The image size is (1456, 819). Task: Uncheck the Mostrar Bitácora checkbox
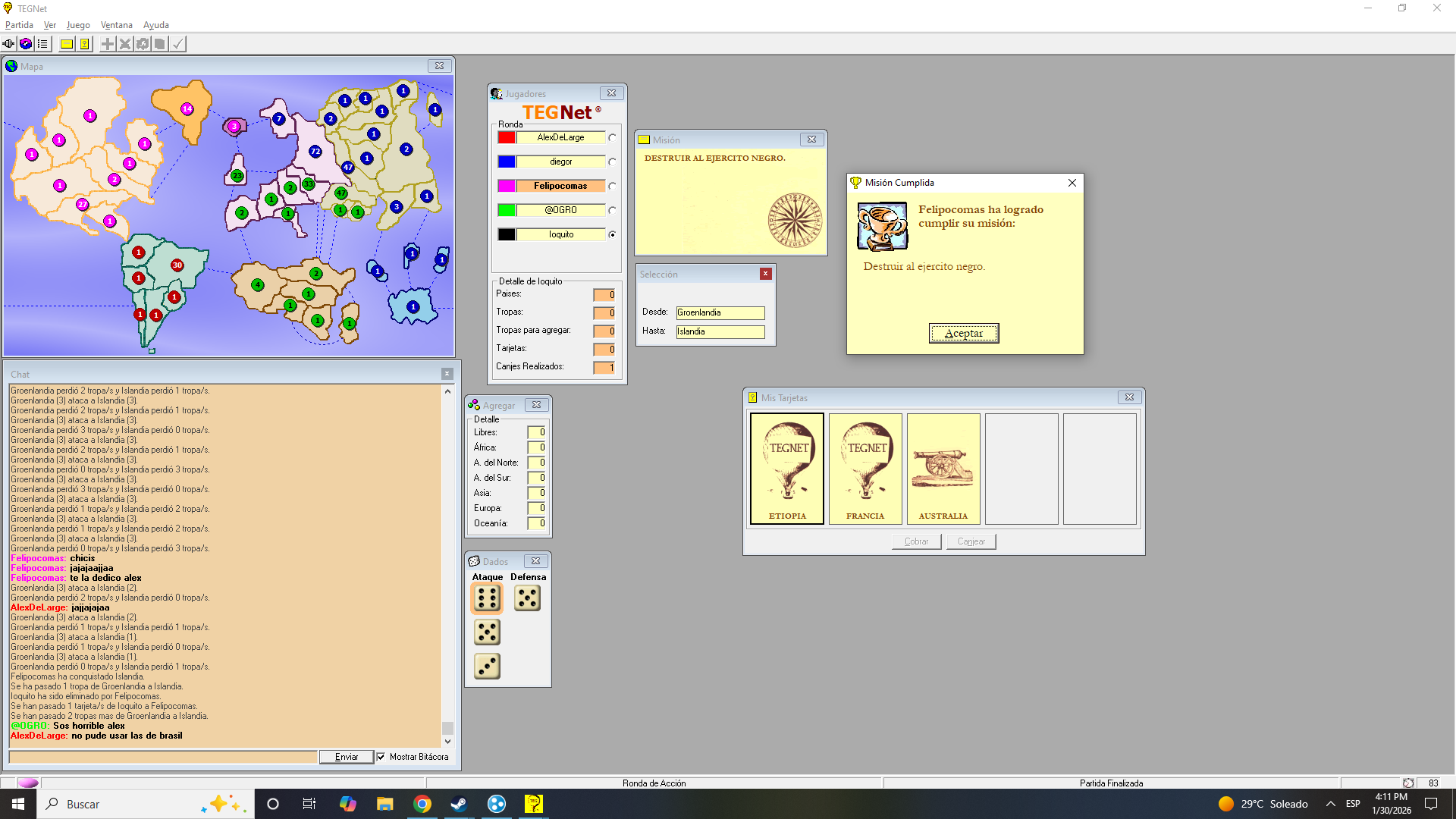pos(381,757)
